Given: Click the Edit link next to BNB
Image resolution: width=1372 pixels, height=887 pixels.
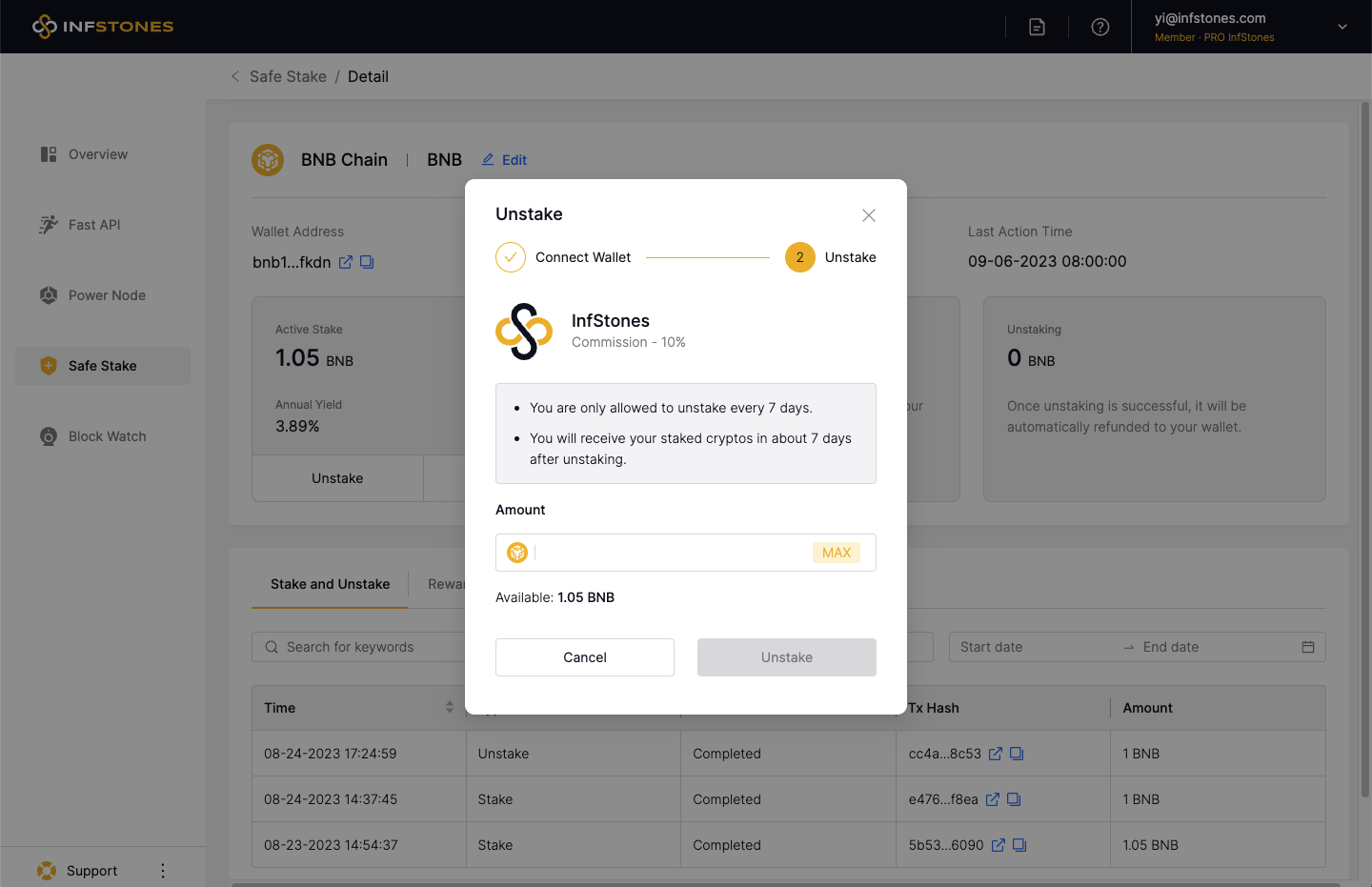Looking at the screenshot, I should click(504, 160).
